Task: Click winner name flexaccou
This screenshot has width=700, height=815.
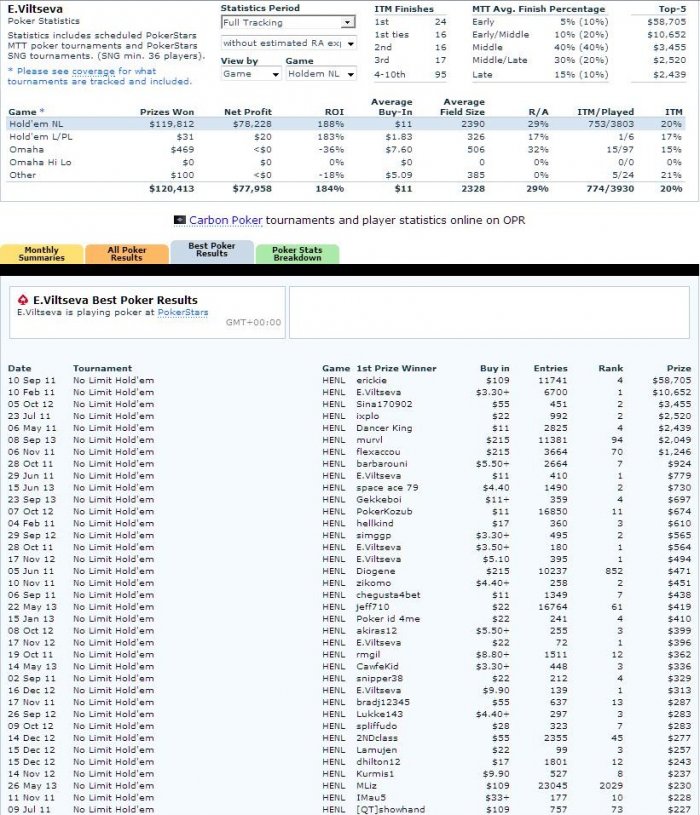Action: 378,452
